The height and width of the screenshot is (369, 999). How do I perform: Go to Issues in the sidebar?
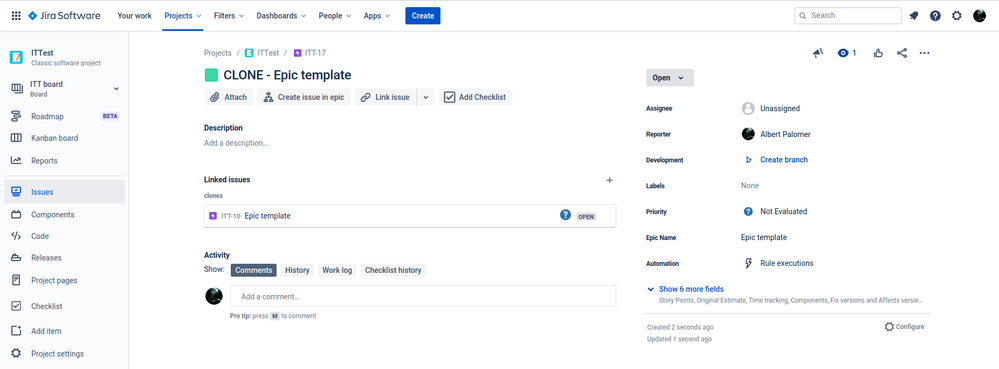(x=65, y=192)
